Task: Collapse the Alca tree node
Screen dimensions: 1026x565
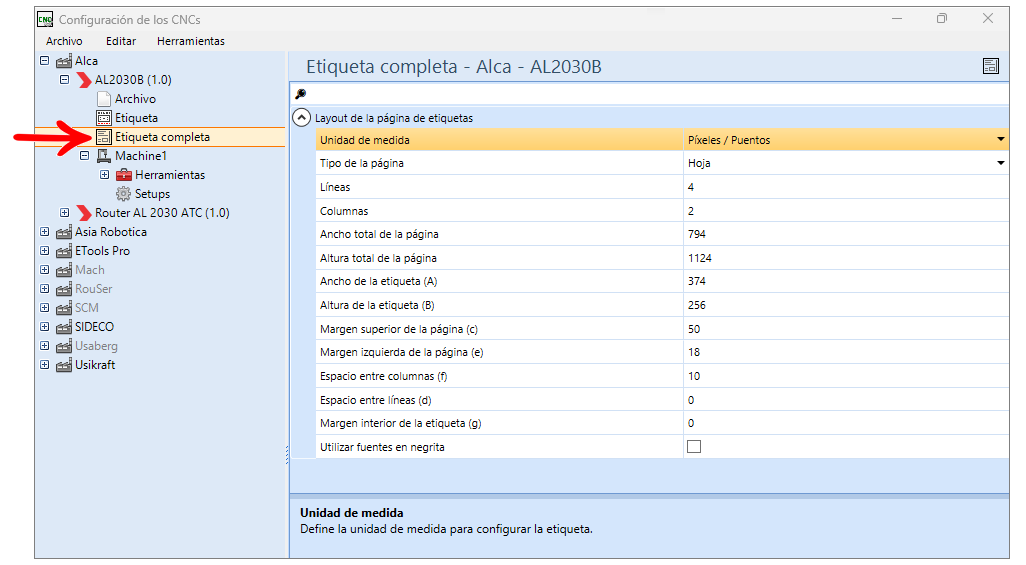Action: (44, 61)
